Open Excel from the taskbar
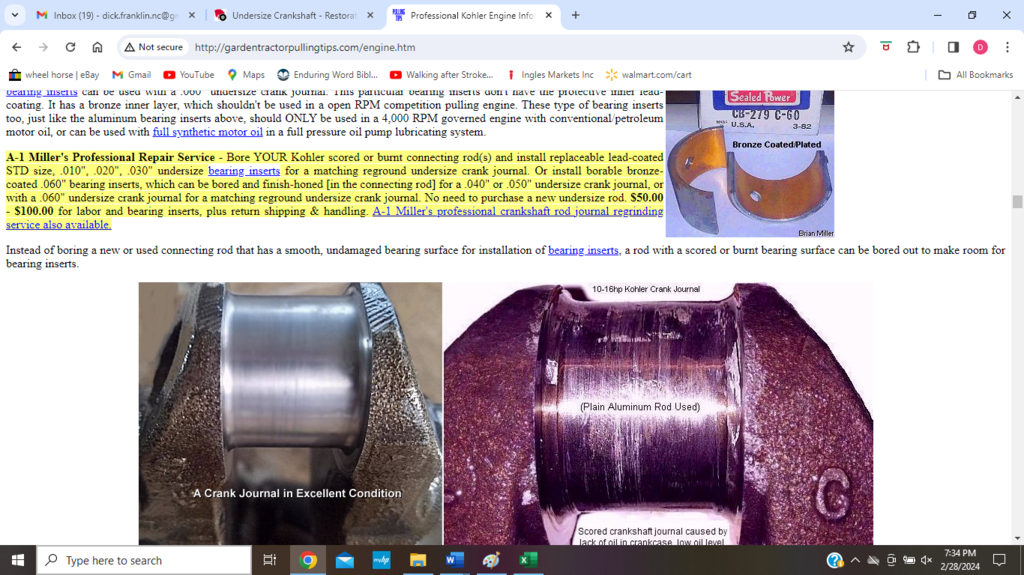The height and width of the screenshot is (575, 1024). coord(528,560)
